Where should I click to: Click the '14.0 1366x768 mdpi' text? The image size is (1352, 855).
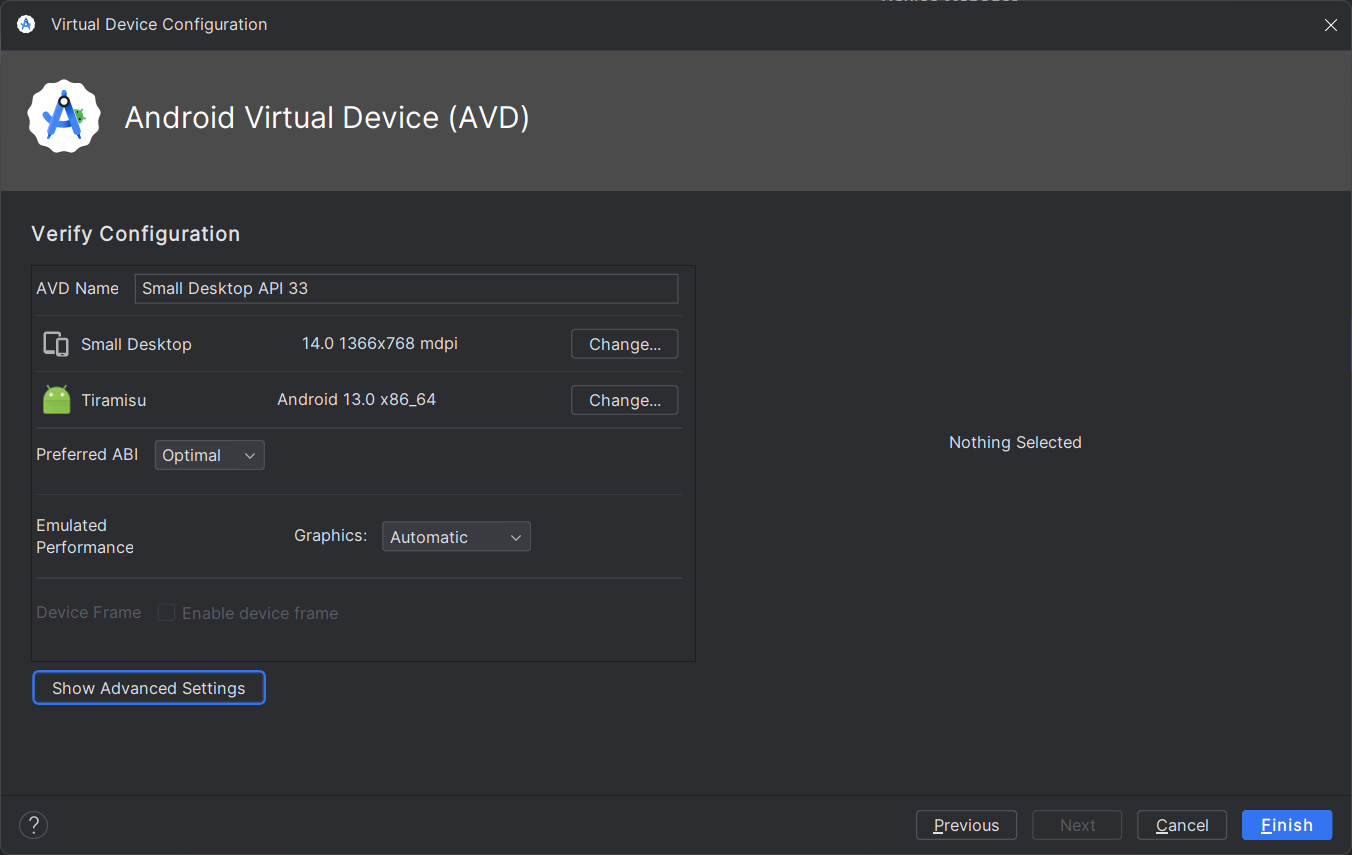[380, 343]
